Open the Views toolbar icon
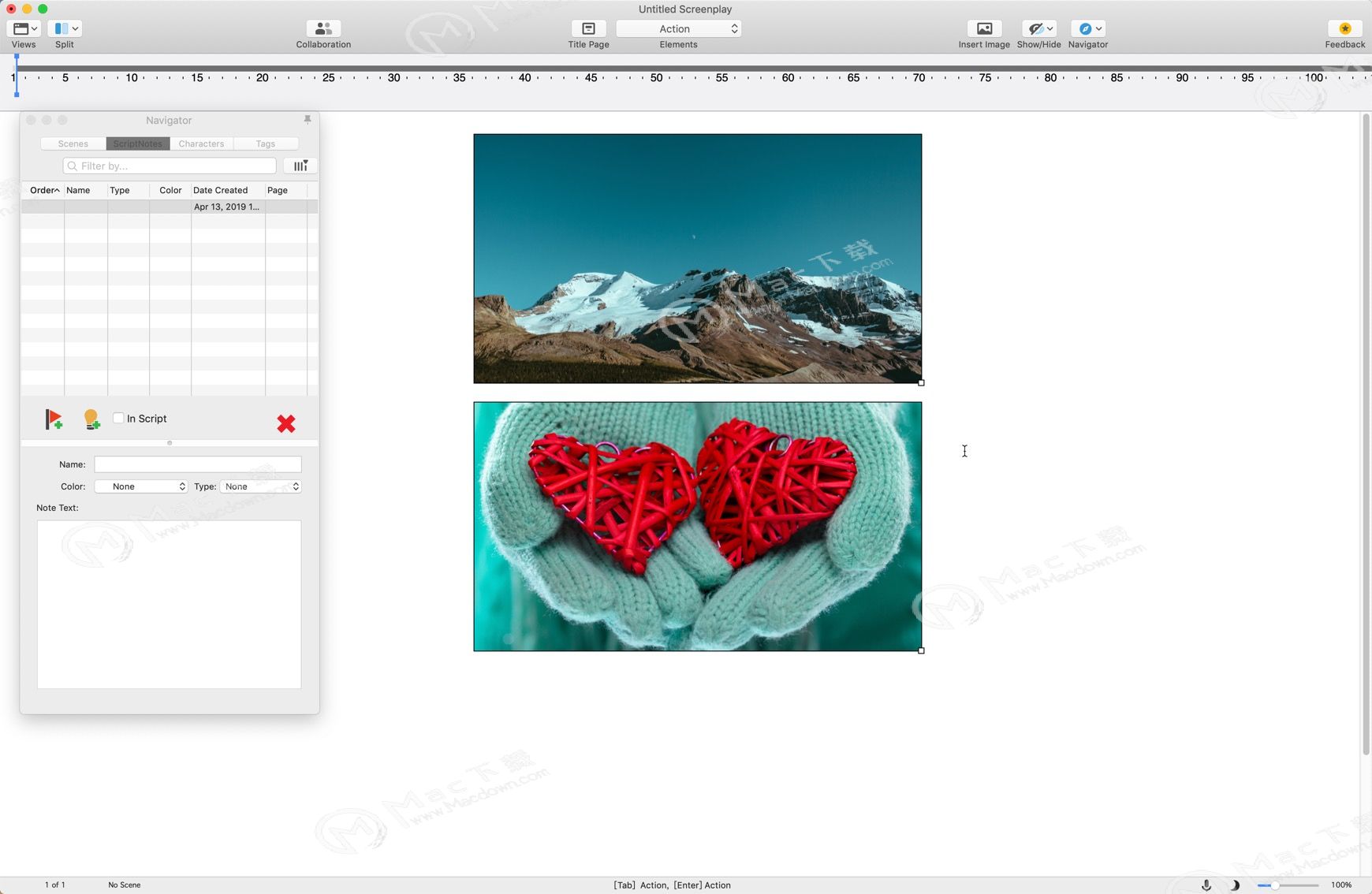The image size is (1372, 894). point(21,28)
